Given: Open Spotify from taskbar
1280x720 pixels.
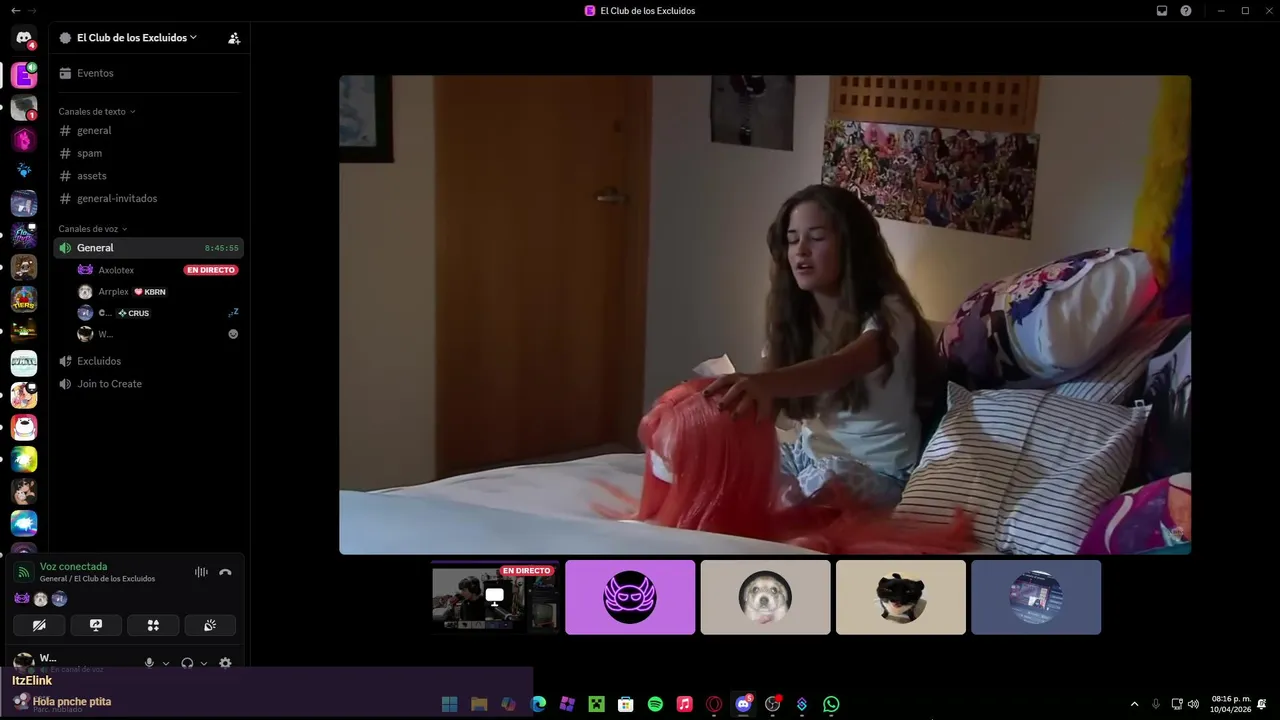Looking at the screenshot, I should pos(655,704).
